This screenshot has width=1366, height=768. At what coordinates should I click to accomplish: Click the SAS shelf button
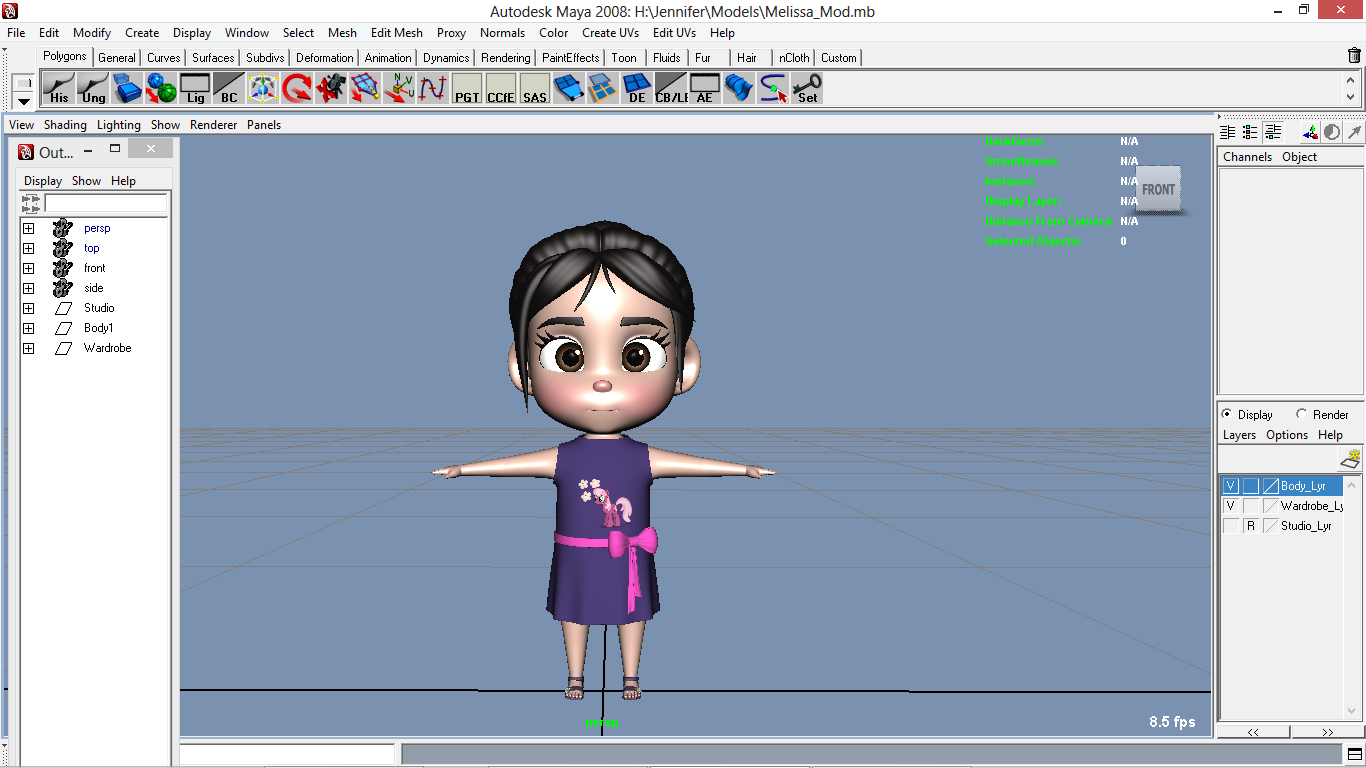pyautogui.click(x=535, y=88)
